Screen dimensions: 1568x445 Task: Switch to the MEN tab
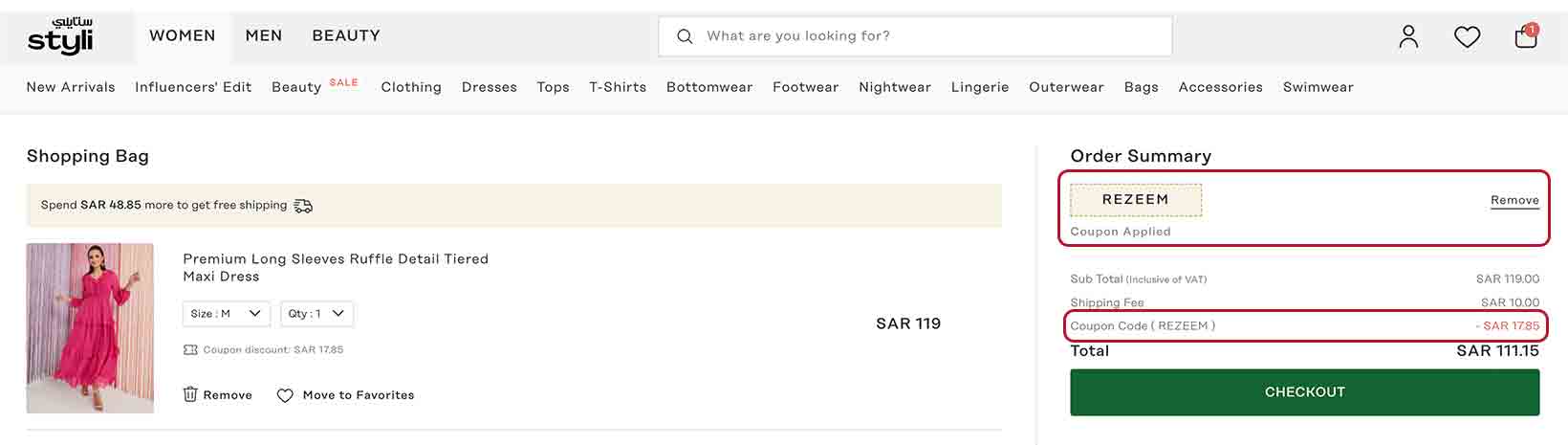pyautogui.click(x=264, y=35)
